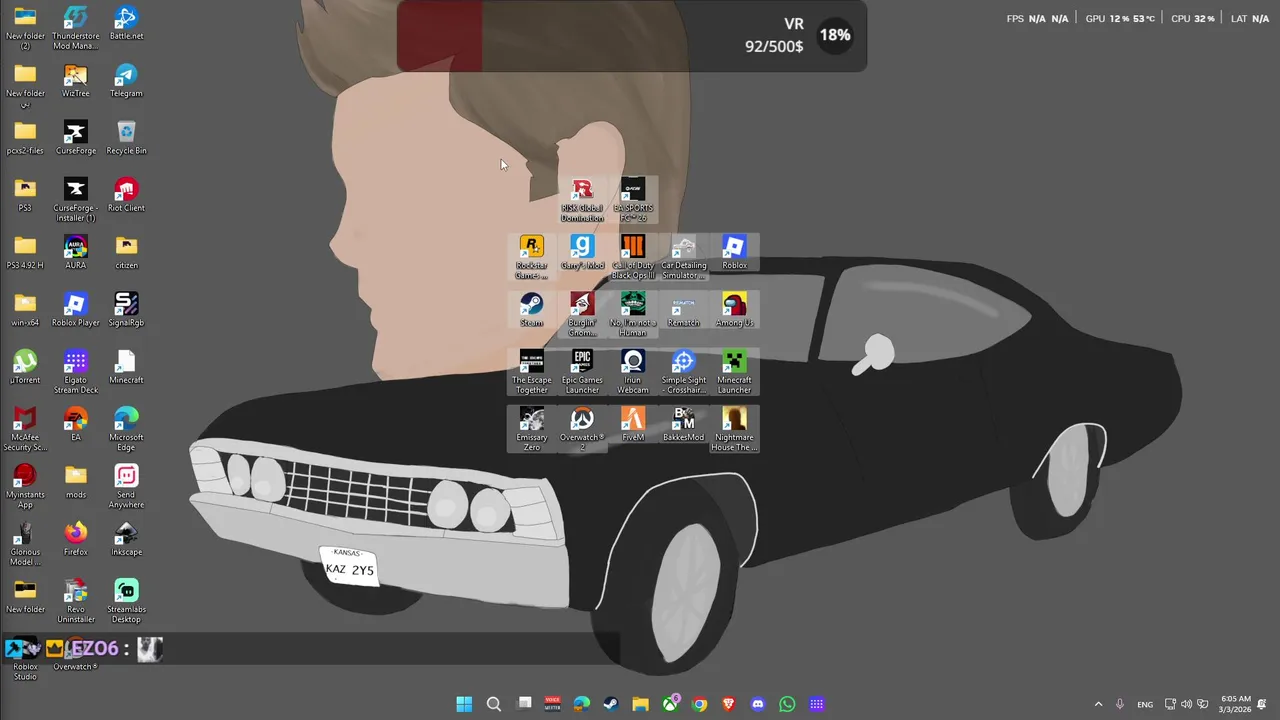
Task: Select the Myinstants App icon
Action: [x=25, y=487]
